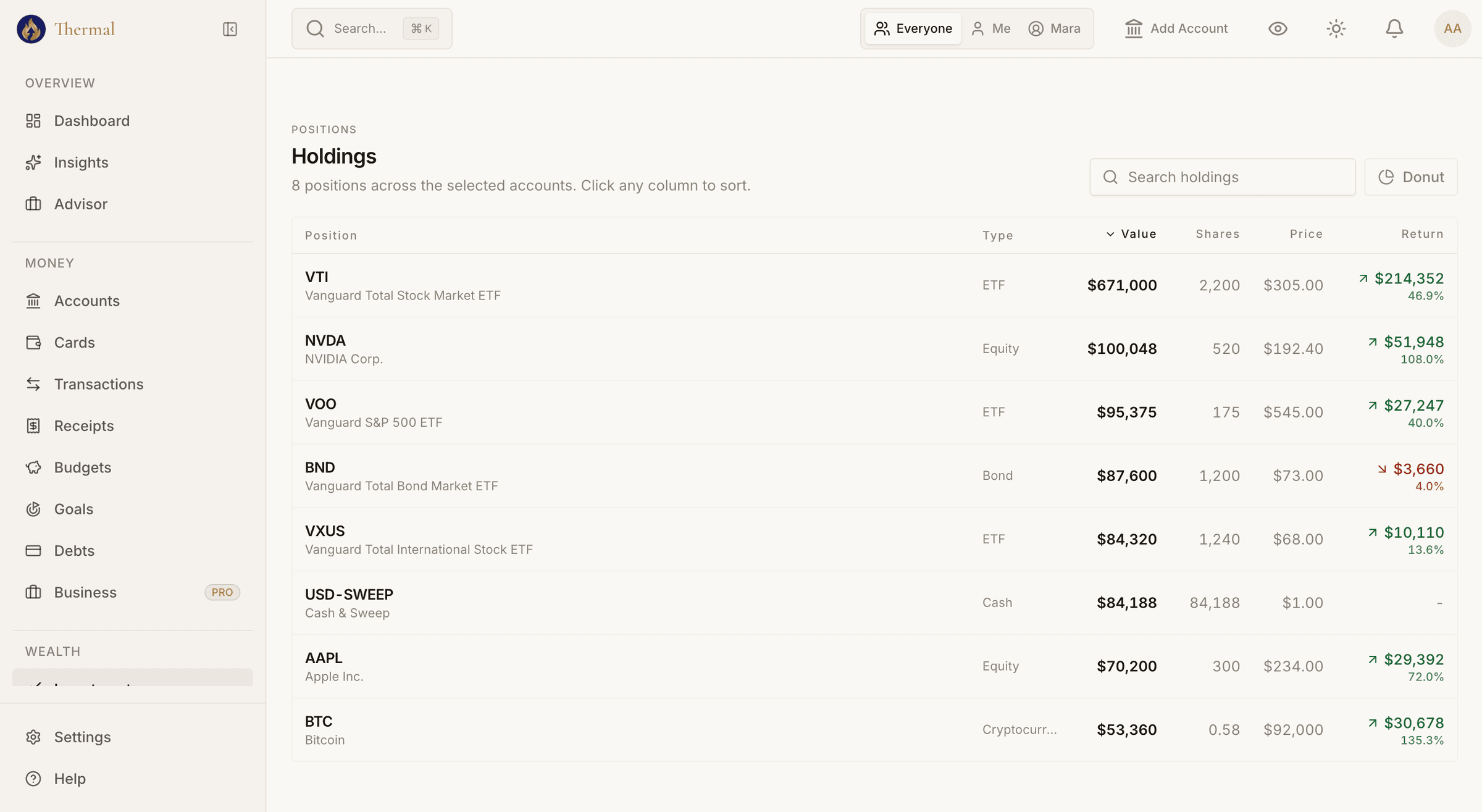This screenshot has width=1482, height=812.
Task: Switch to Donut chart view
Action: coord(1411,177)
